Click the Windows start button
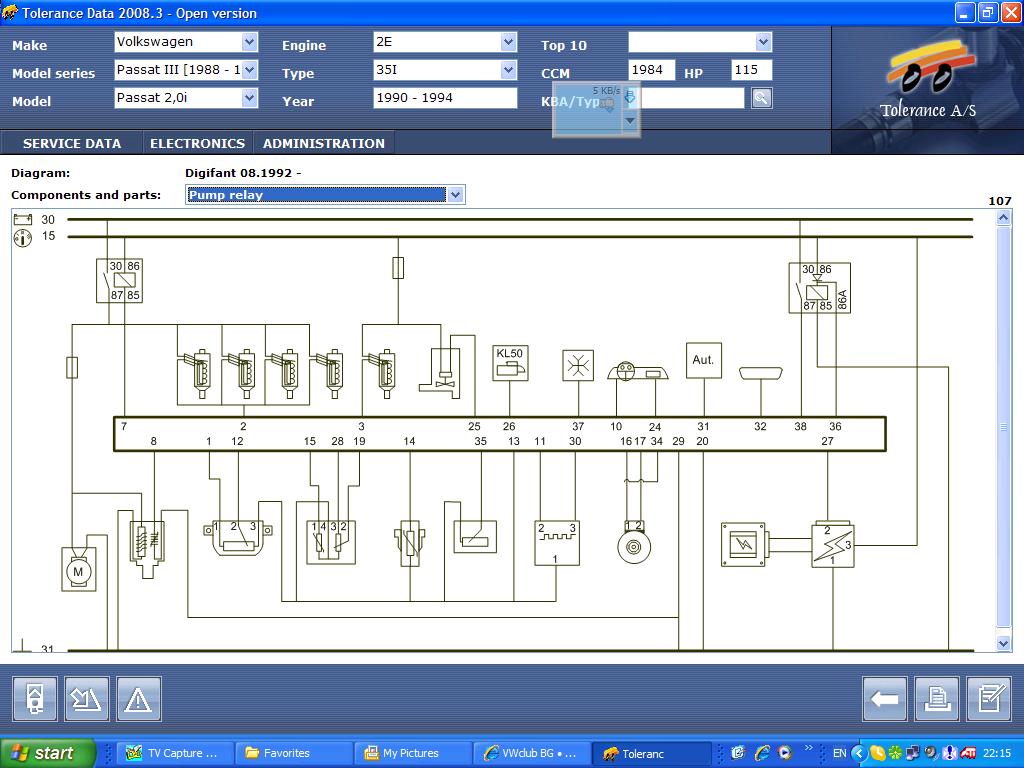Screen dimensions: 1024x768 [47, 753]
